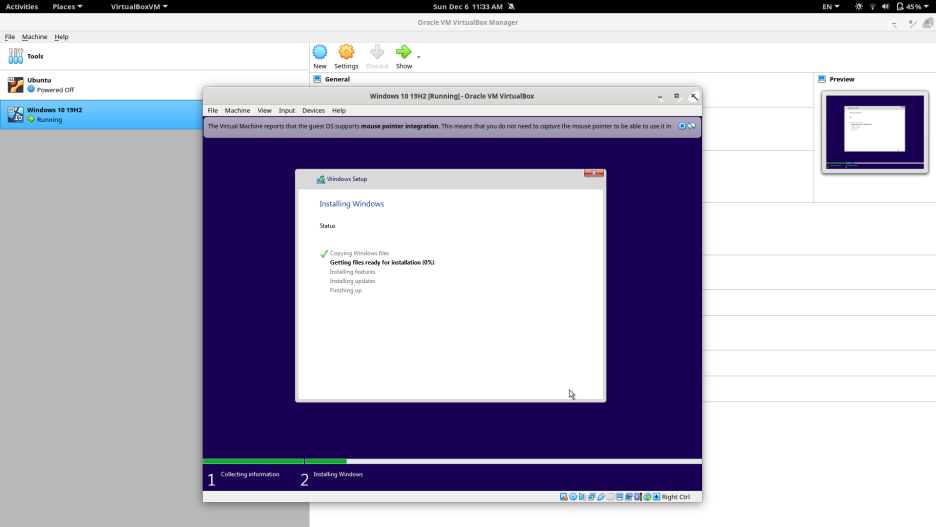936x527 pixels.
Task: Open EN keyboard layout dropdown
Action: point(830,7)
